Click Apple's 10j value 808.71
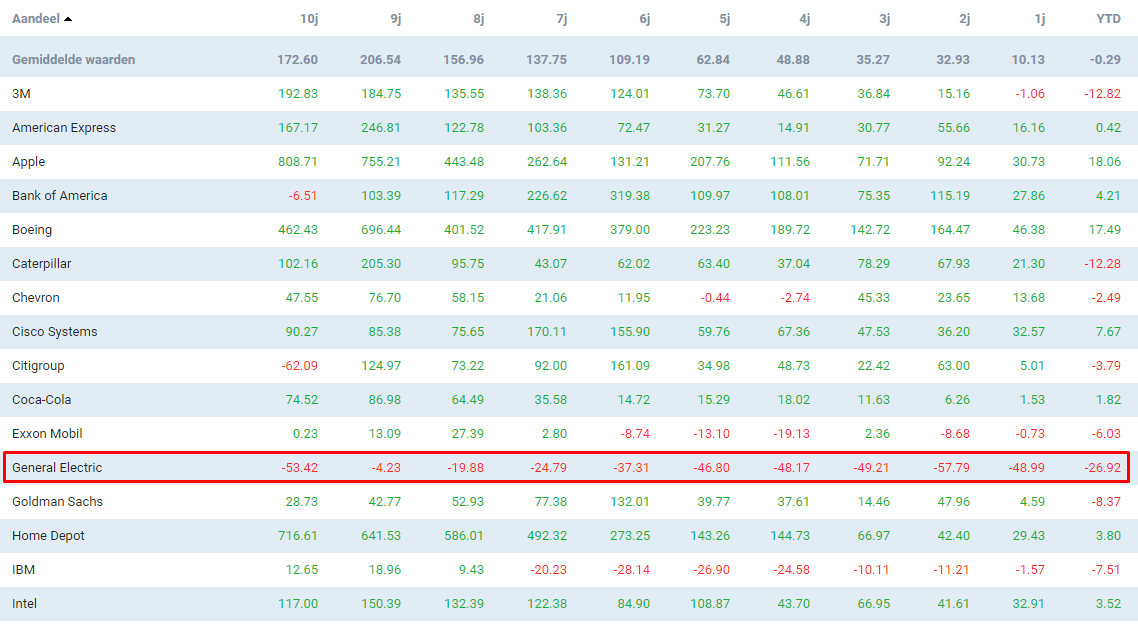This screenshot has height=624, width=1138. pos(298,162)
